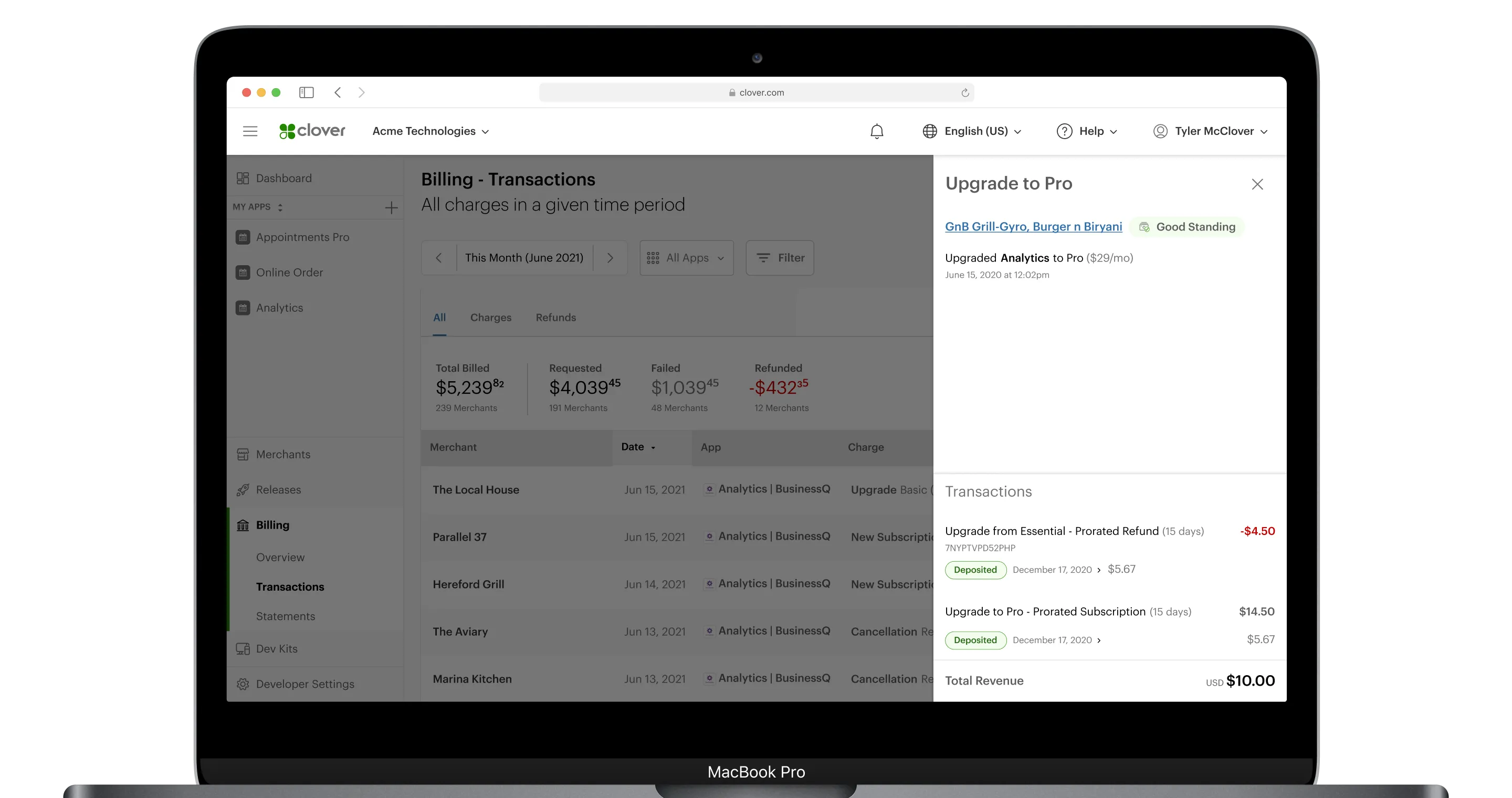Image resolution: width=1512 pixels, height=798 pixels.
Task: Click the notifications bell icon
Action: pyautogui.click(x=876, y=131)
